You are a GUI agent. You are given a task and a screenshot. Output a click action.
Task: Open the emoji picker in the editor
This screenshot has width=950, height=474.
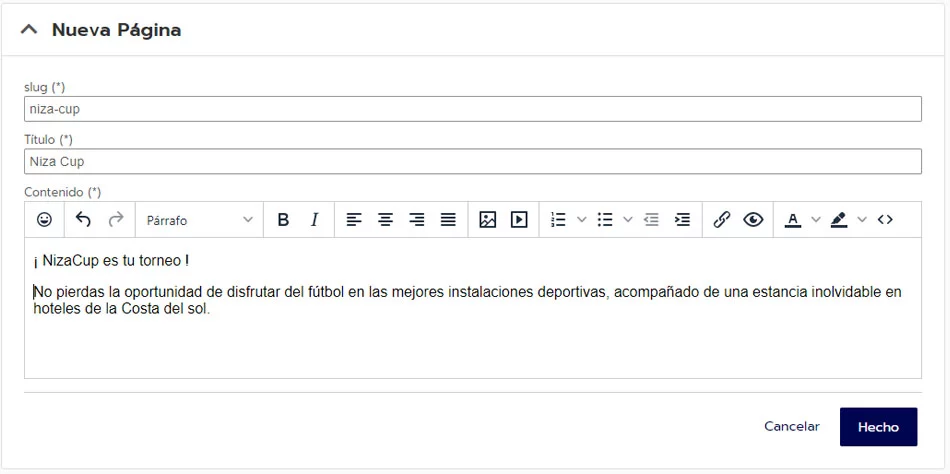click(x=44, y=220)
